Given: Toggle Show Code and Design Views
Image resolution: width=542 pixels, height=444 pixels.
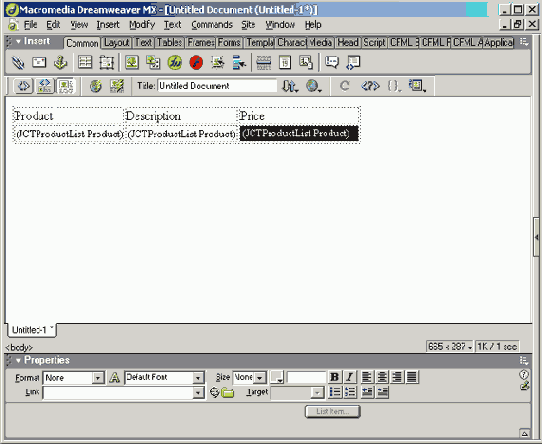Looking at the screenshot, I should click(45, 86).
